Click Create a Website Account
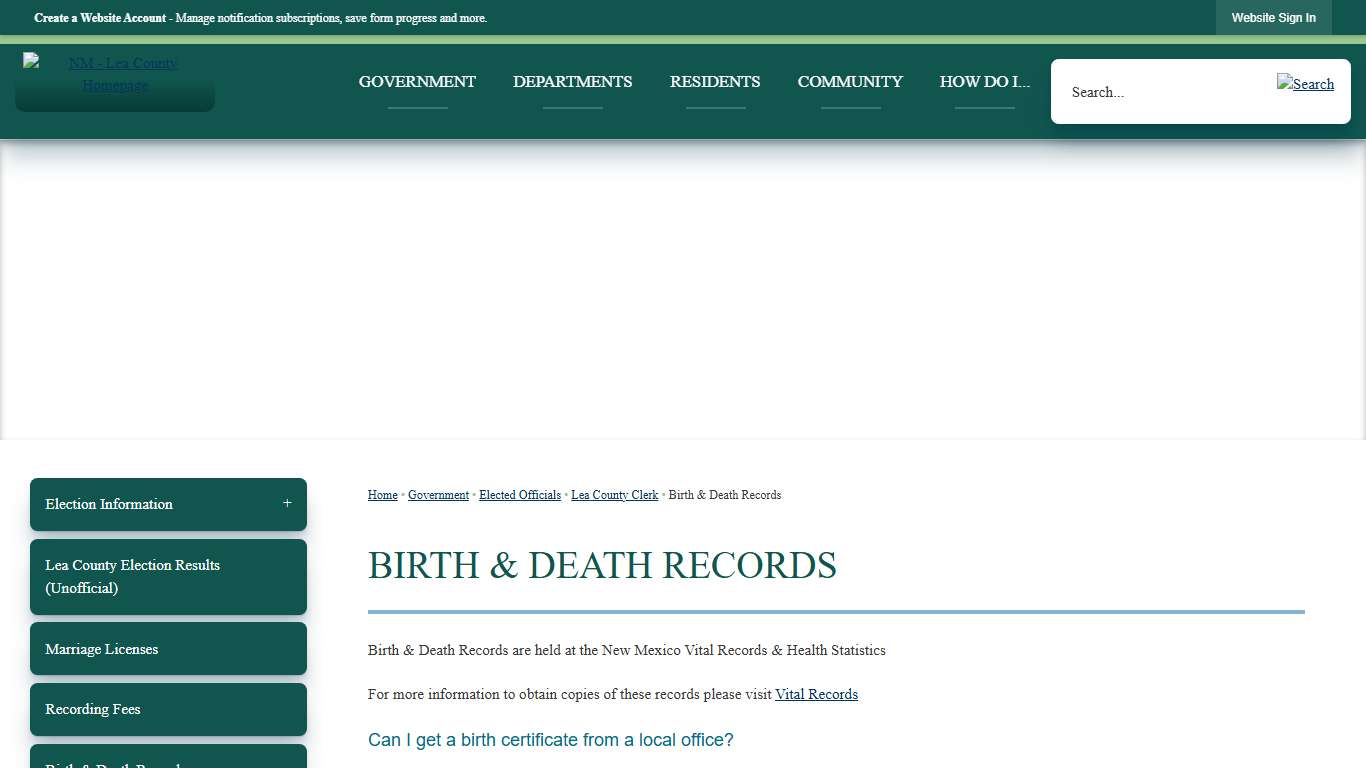This screenshot has width=1366, height=768. point(99,18)
